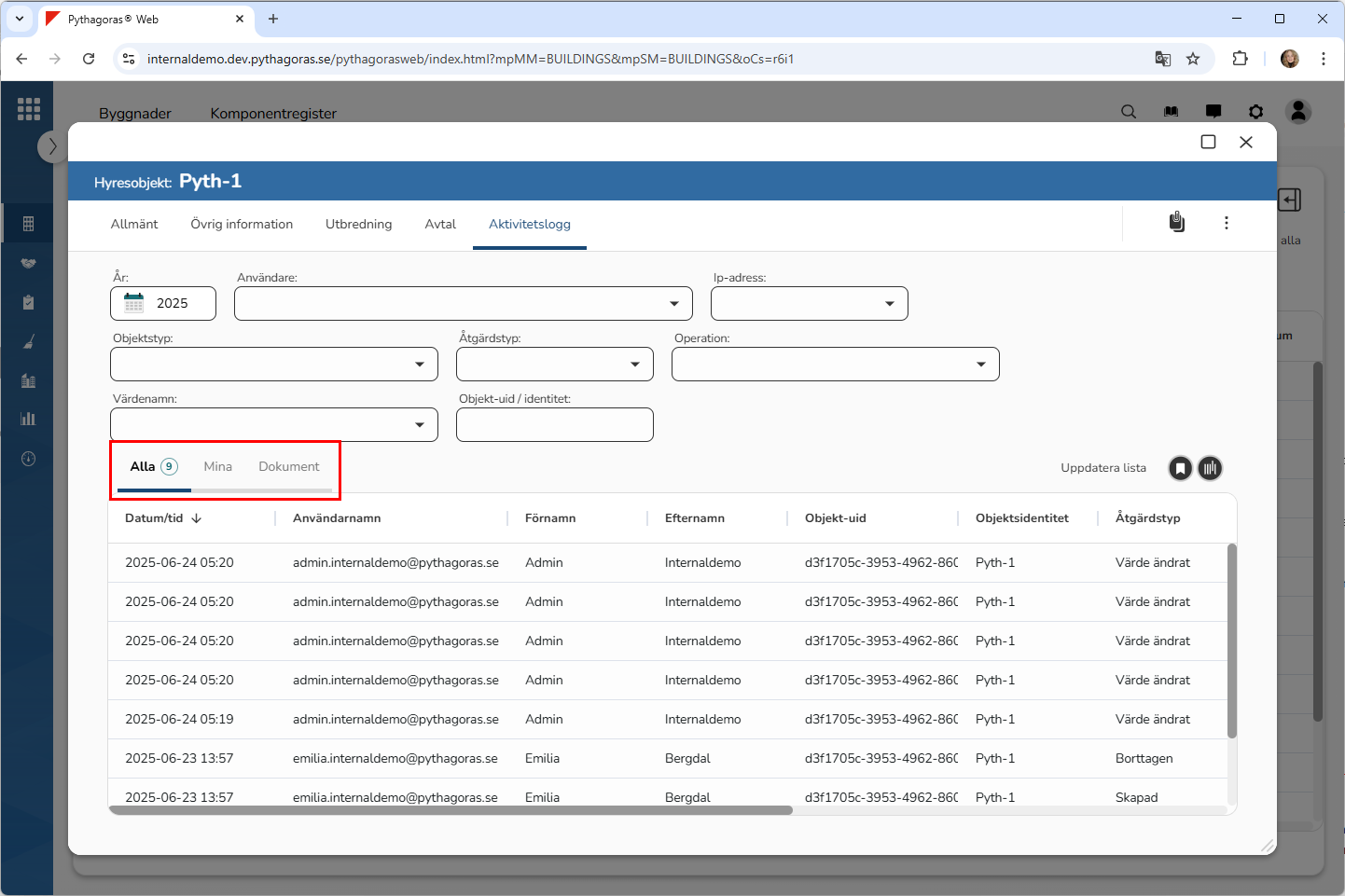
Task: Click the calendar icon in År field
Action: [x=134, y=303]
